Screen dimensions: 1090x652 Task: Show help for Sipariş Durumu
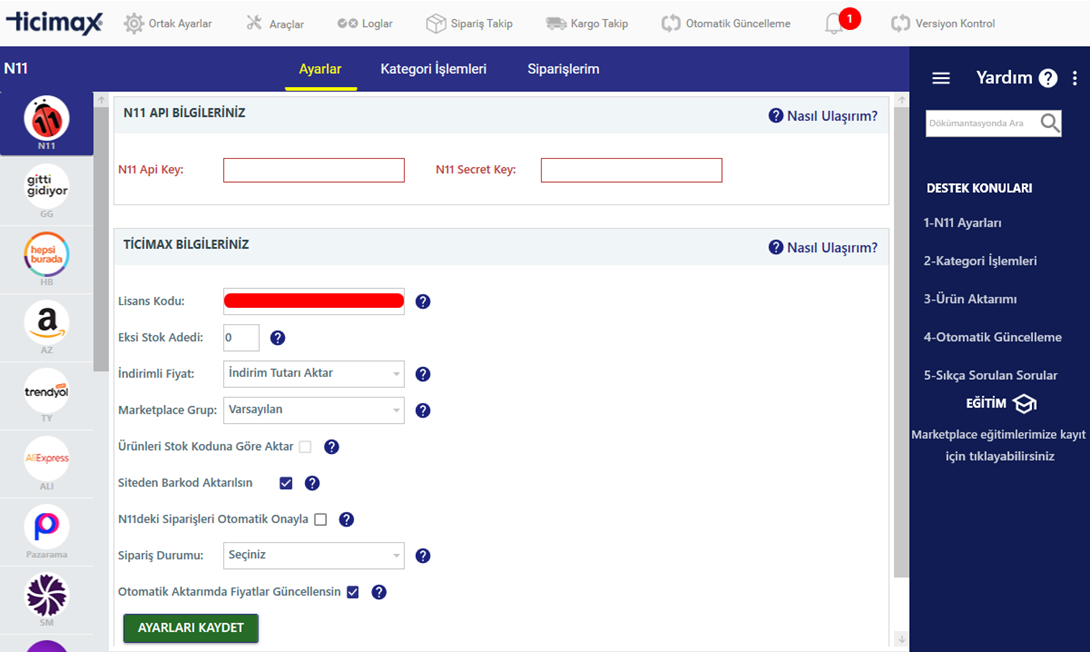[x=423, y=555]
